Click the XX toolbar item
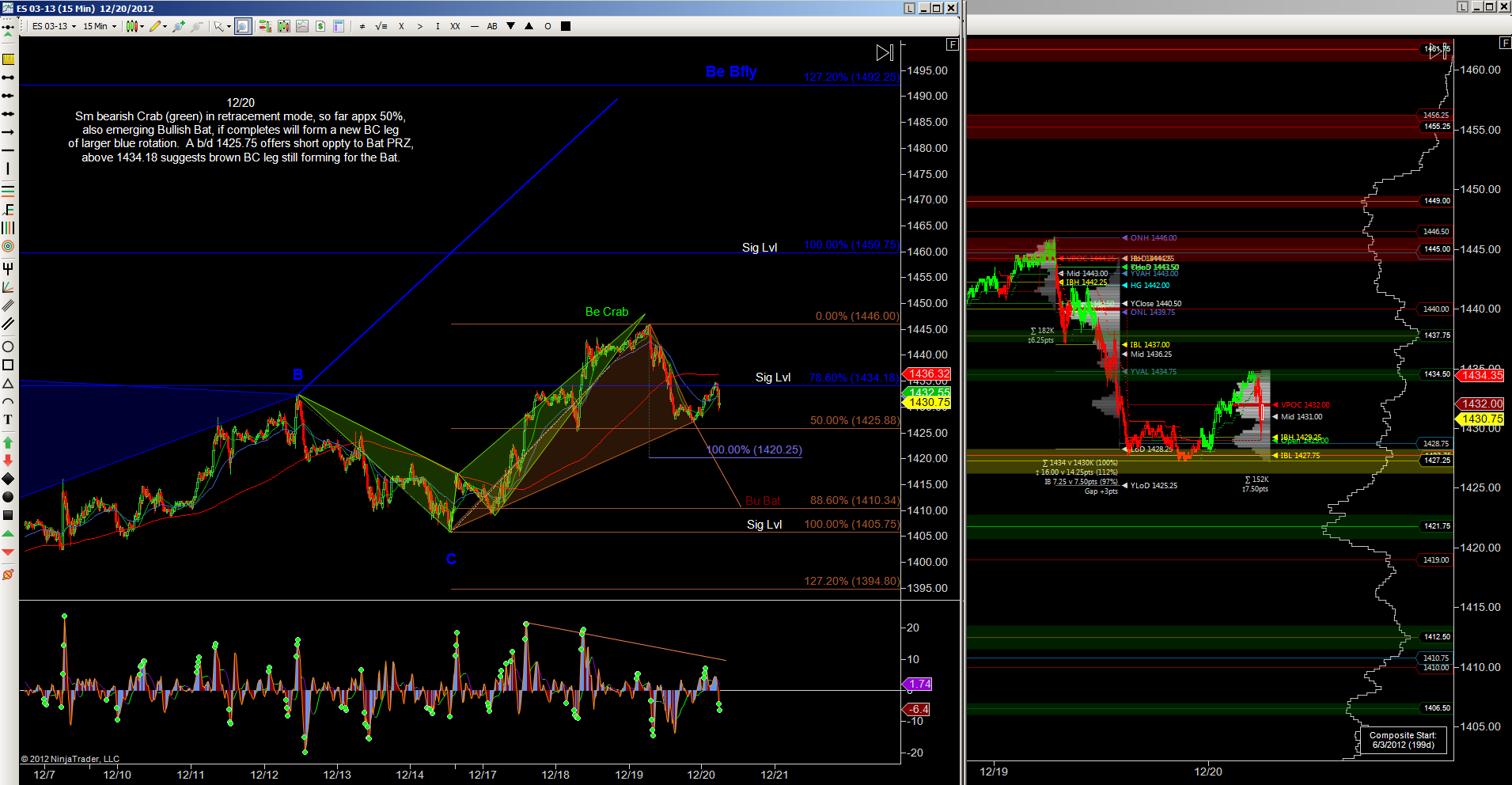The height and width of the screenshot is (785, 1512). pyautogui.click(x=455, y=26)
